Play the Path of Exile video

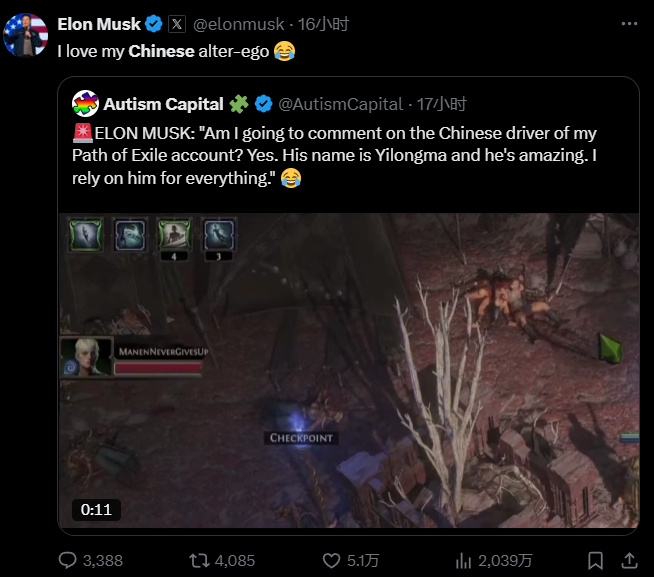pyautogui.click(x=348, y=369)
